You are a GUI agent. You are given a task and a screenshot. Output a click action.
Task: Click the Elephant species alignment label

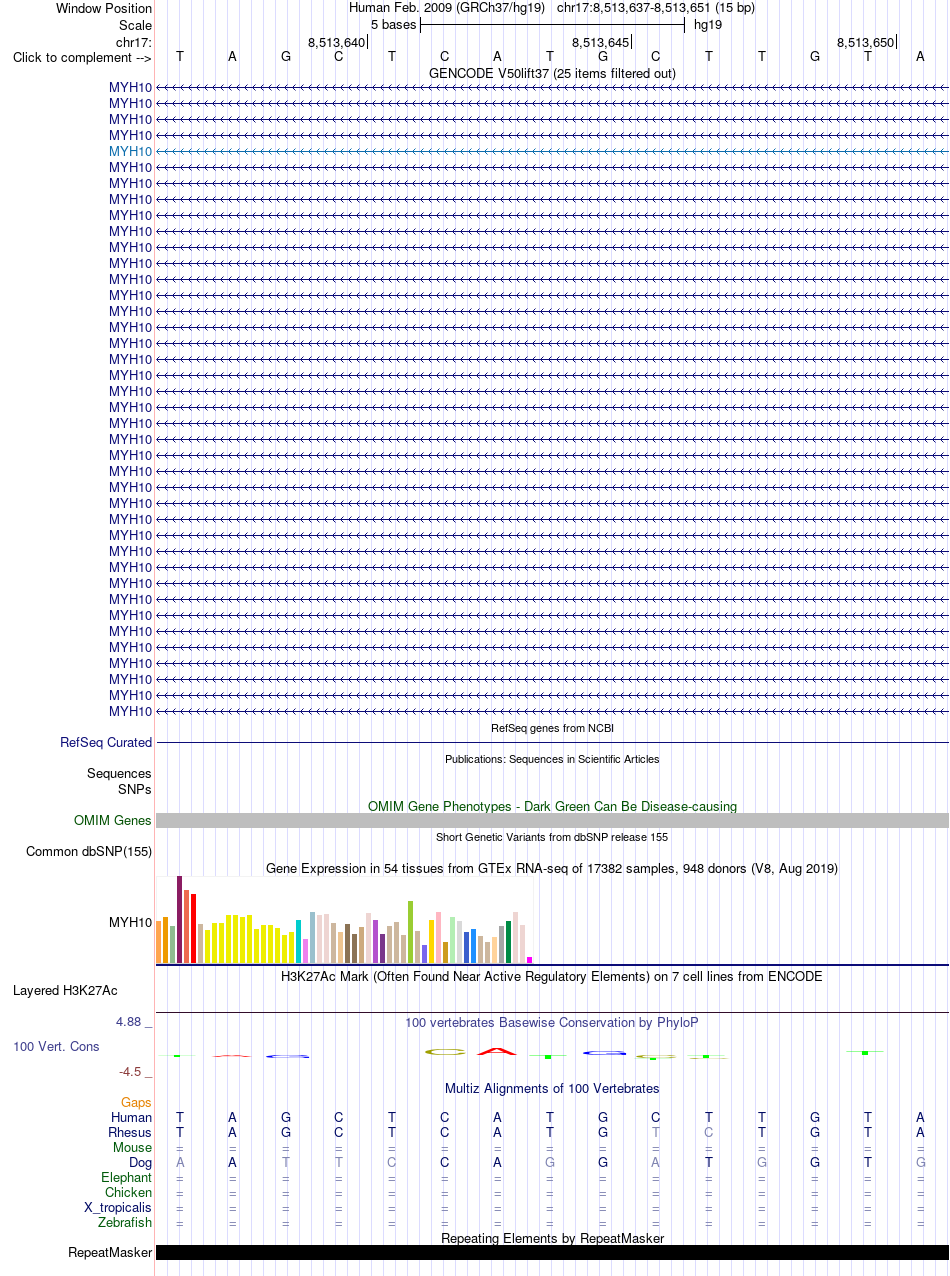[x=126, y=1177]
